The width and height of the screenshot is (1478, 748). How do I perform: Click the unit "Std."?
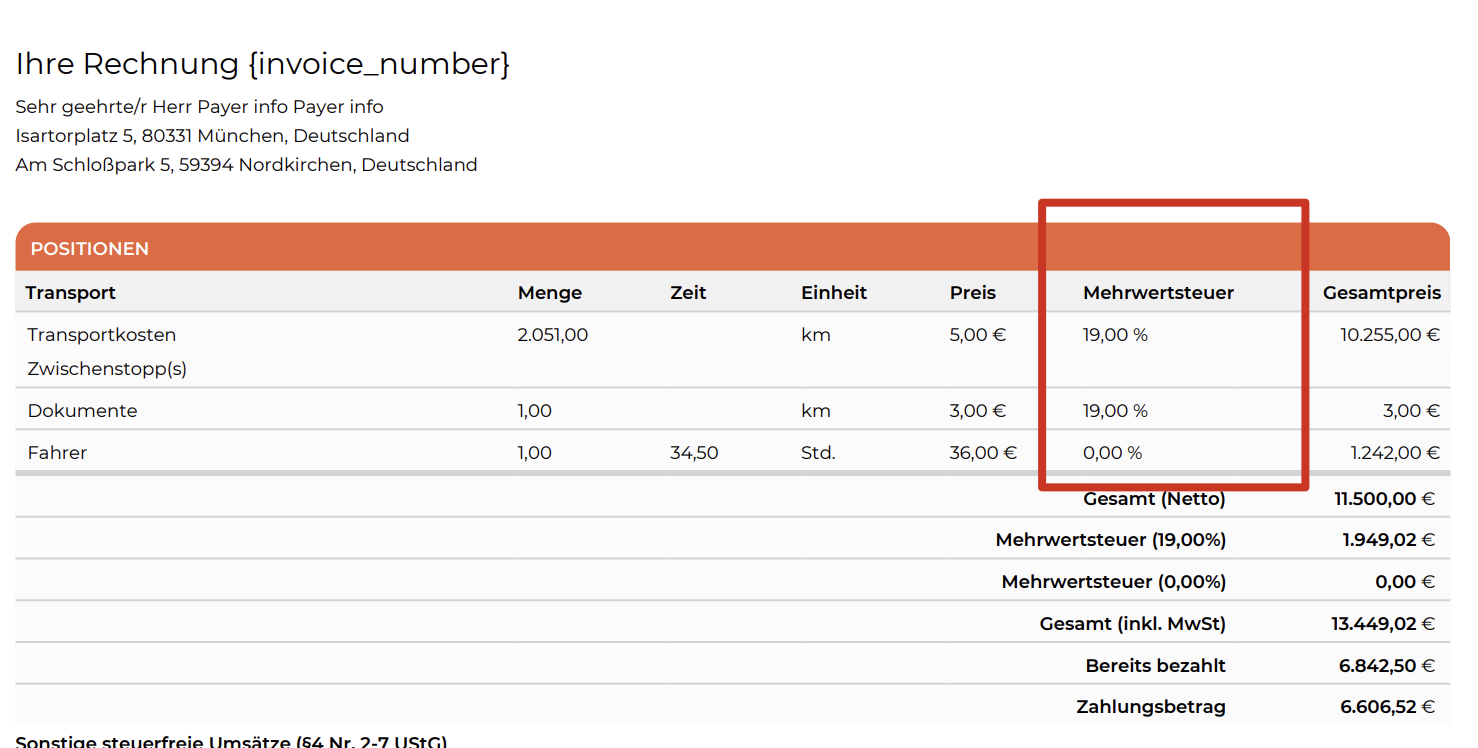click(818, 453)
